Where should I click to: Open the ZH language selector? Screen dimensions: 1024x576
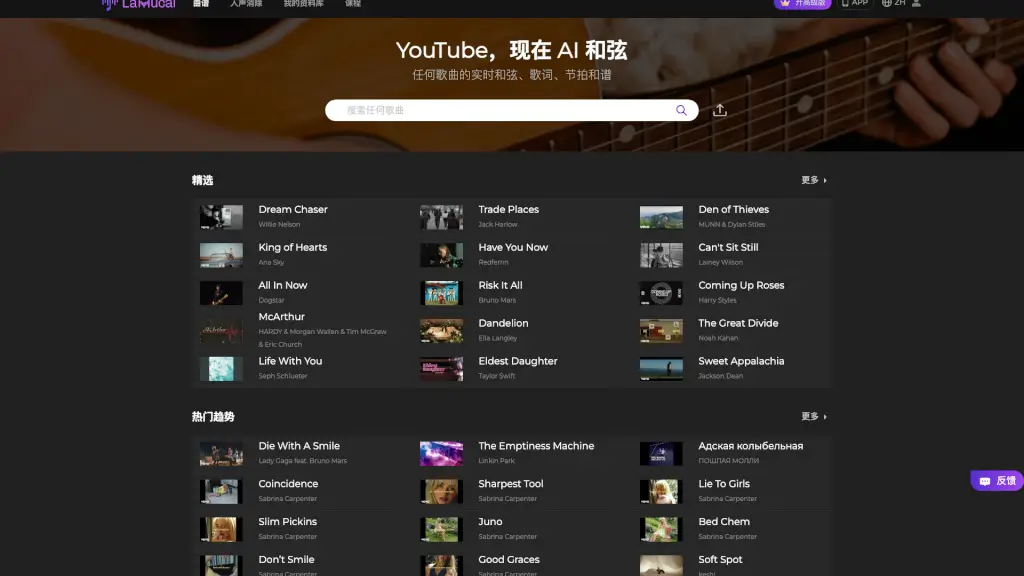pyautogui.click(x=893, y=3)
